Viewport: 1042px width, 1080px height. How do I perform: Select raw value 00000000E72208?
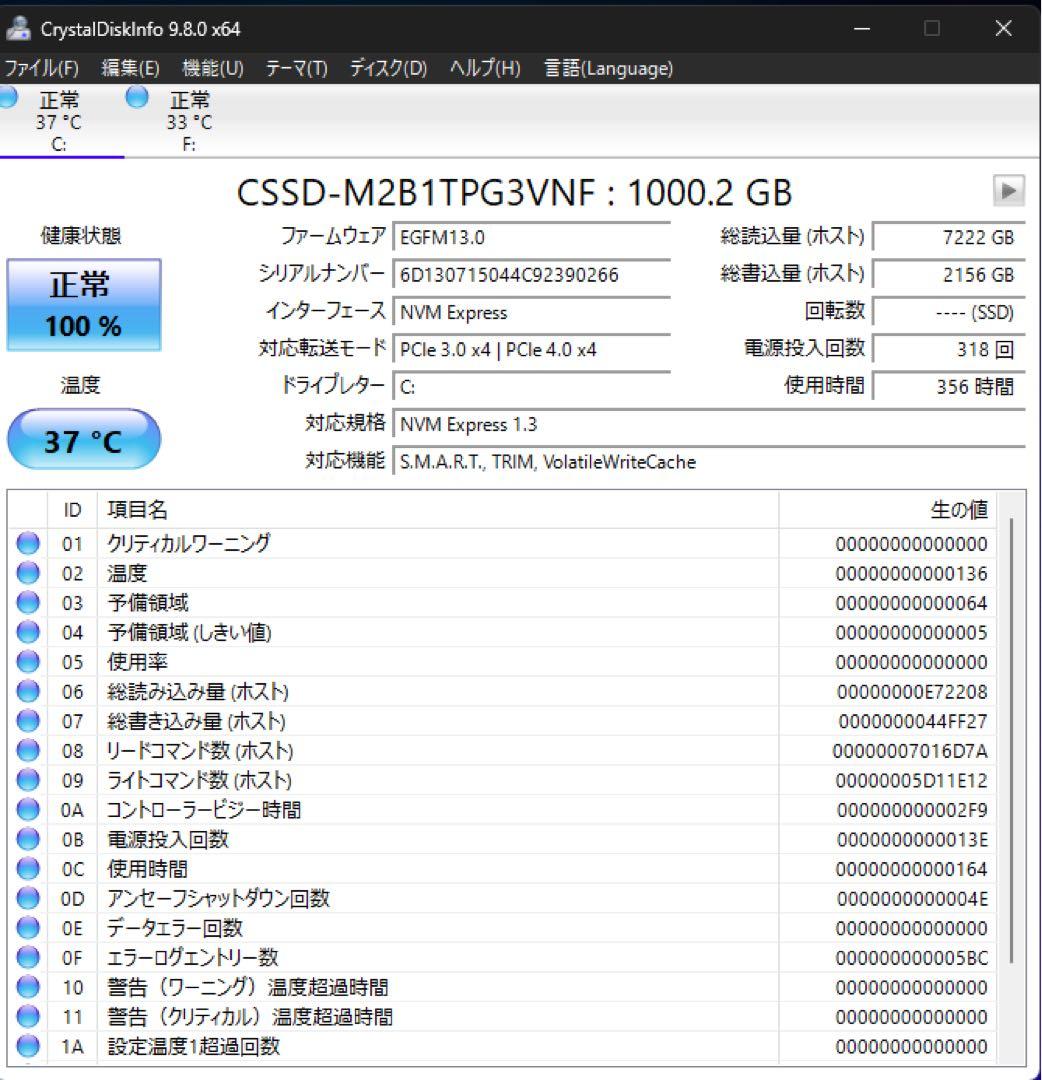point(912,692)
